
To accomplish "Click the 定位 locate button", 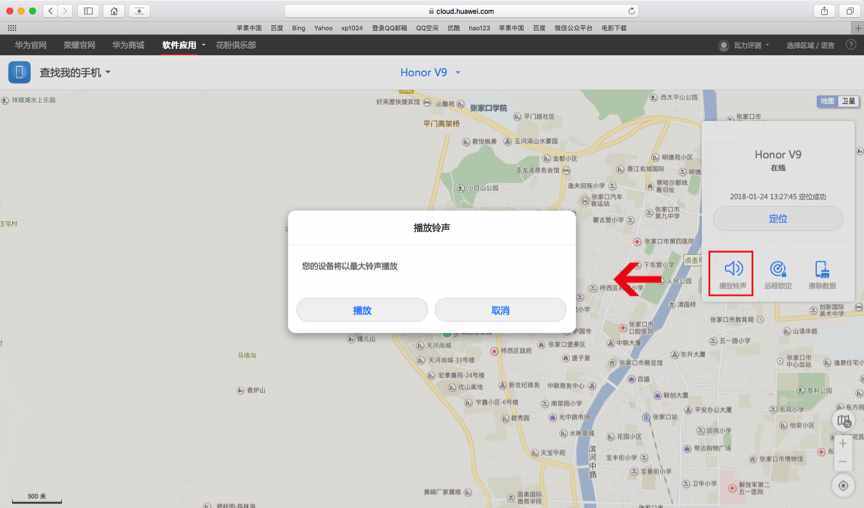I will point(777,219).
